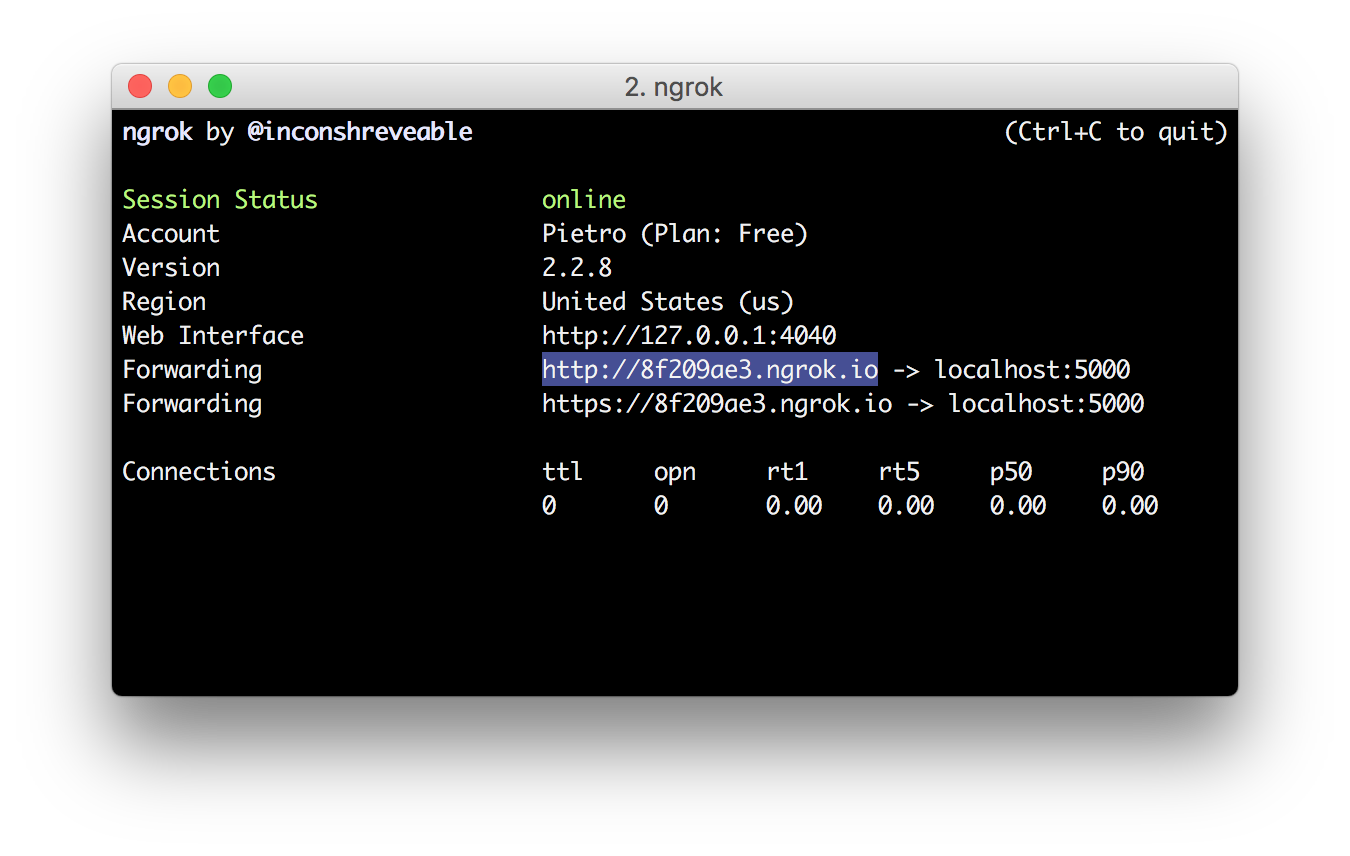Click the highlighted http ngrok.io forwarding URL
The height and width of the screenshot is (856, 1350).
tap(709, 370)
